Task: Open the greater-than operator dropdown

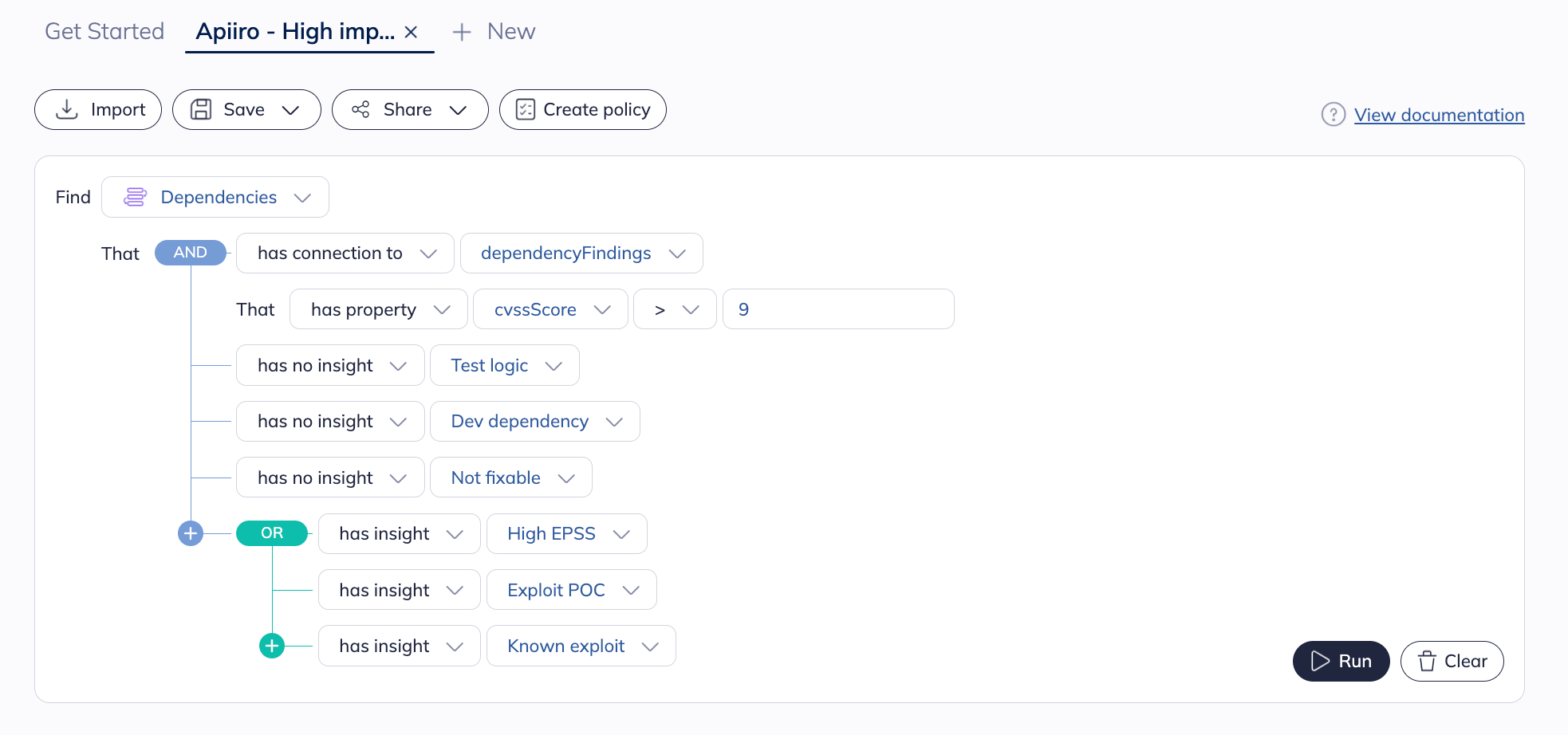Action: point(675,309)
